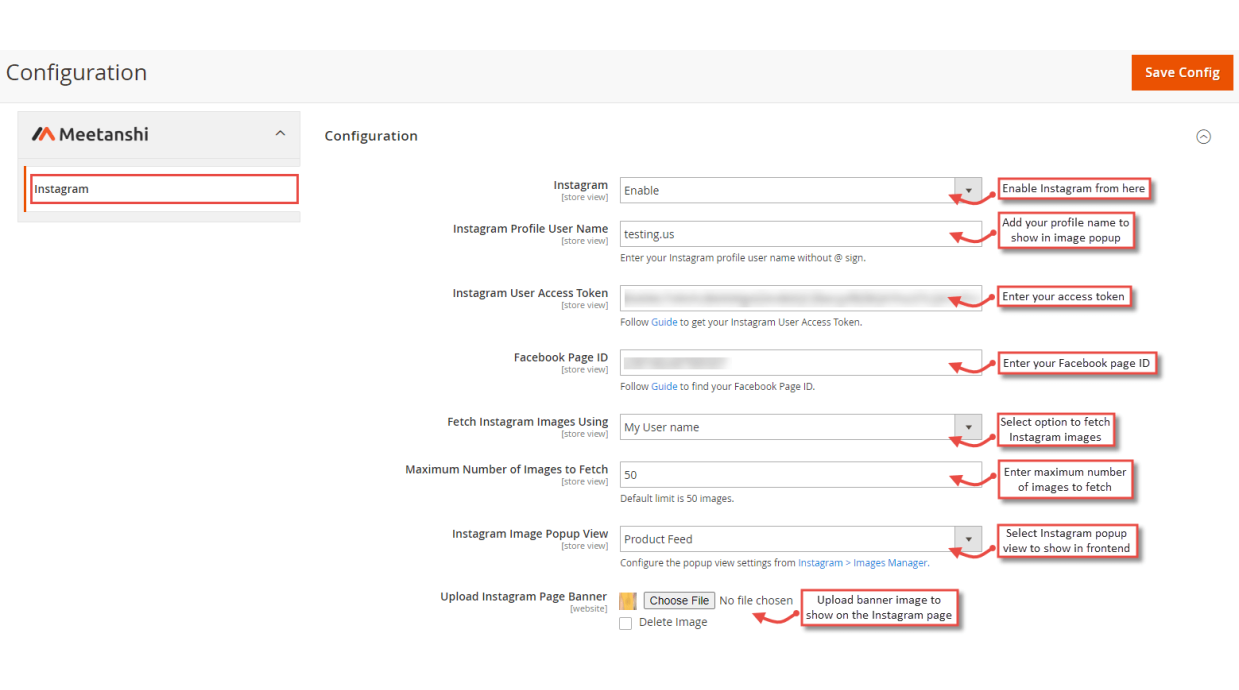1239x690 pixels.
Task: Open the Fetch Instagram Images Using dropdown
Action: pos(800,427)
